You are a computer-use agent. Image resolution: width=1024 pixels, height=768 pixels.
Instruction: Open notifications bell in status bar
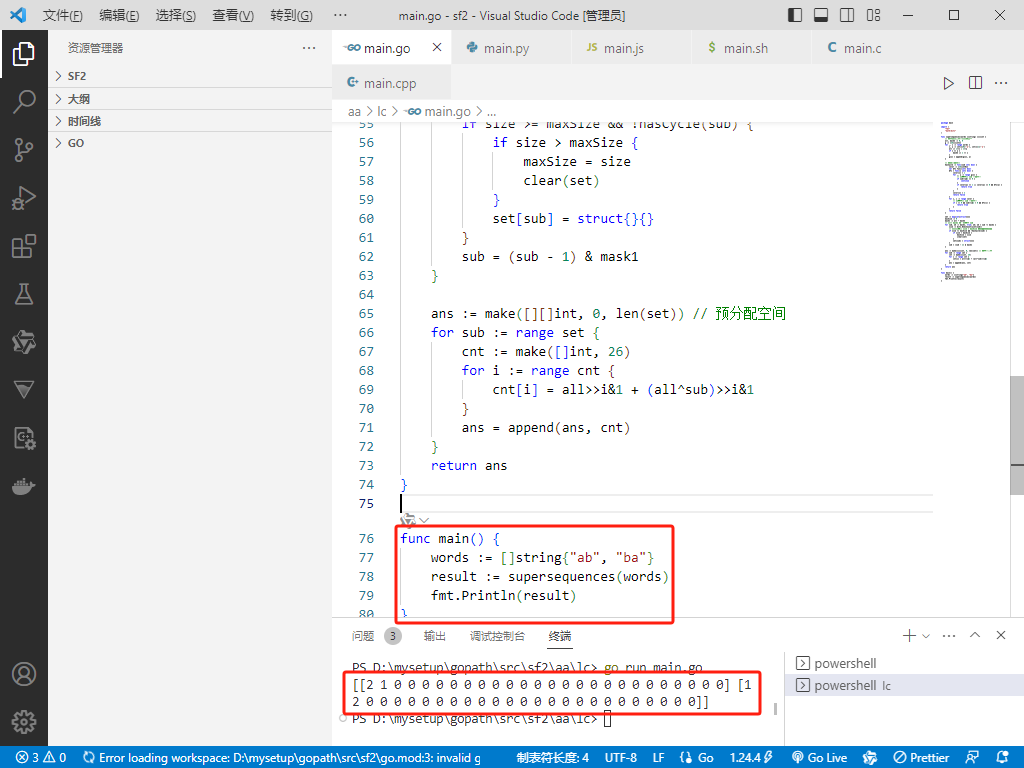[1003, 758]
